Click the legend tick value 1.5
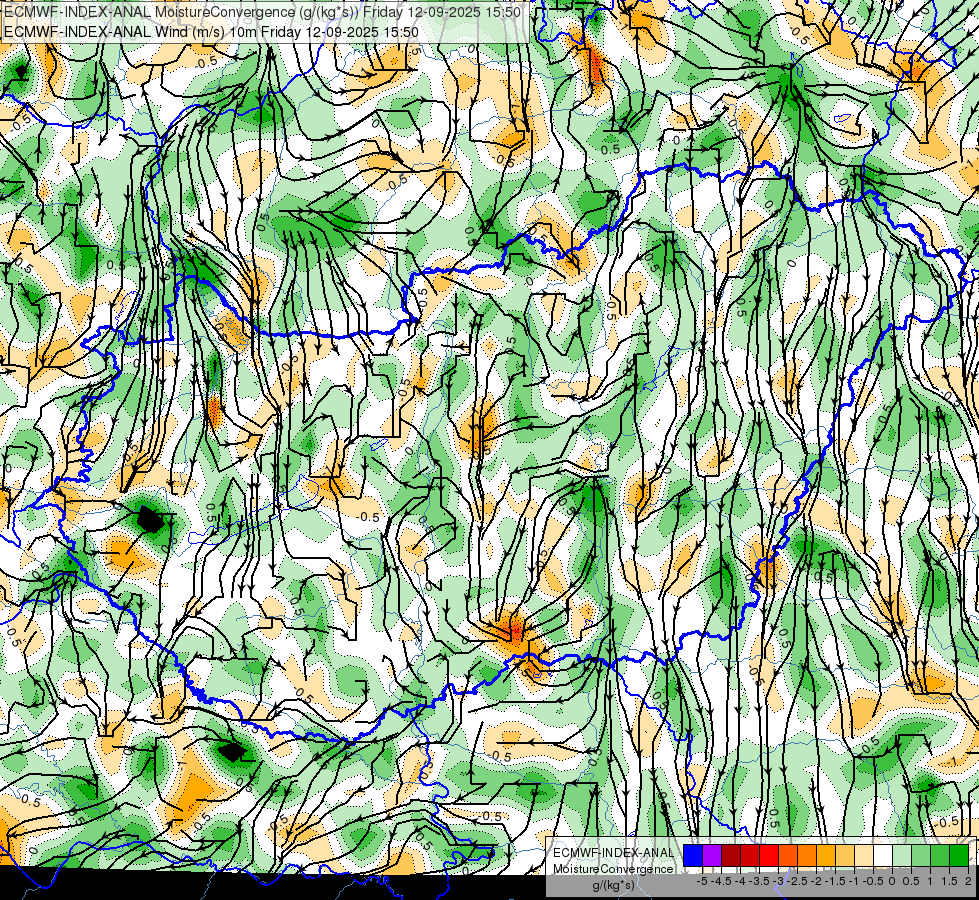979x900 pixels. click(948, 881)
